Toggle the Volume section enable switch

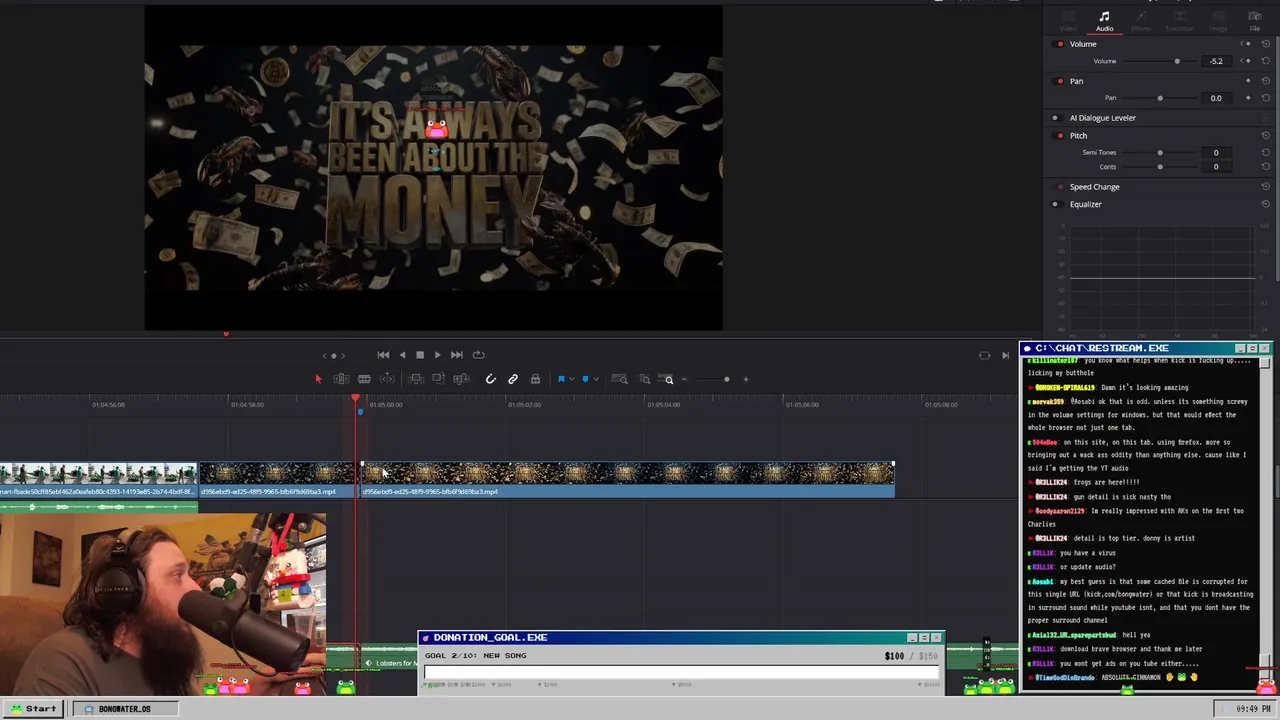[x=1058, y=44]
